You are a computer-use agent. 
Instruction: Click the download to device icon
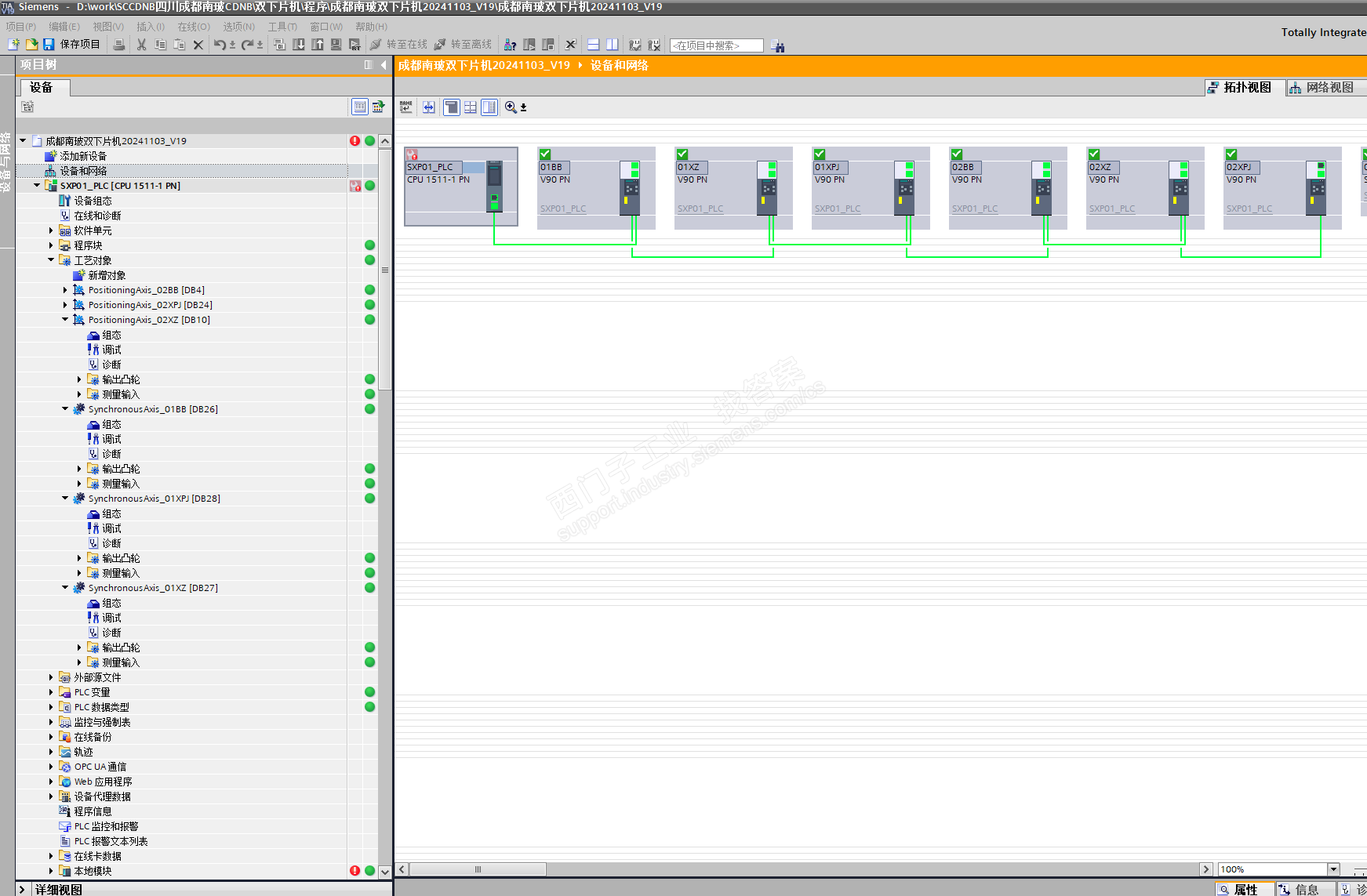[x=298, y=45]
